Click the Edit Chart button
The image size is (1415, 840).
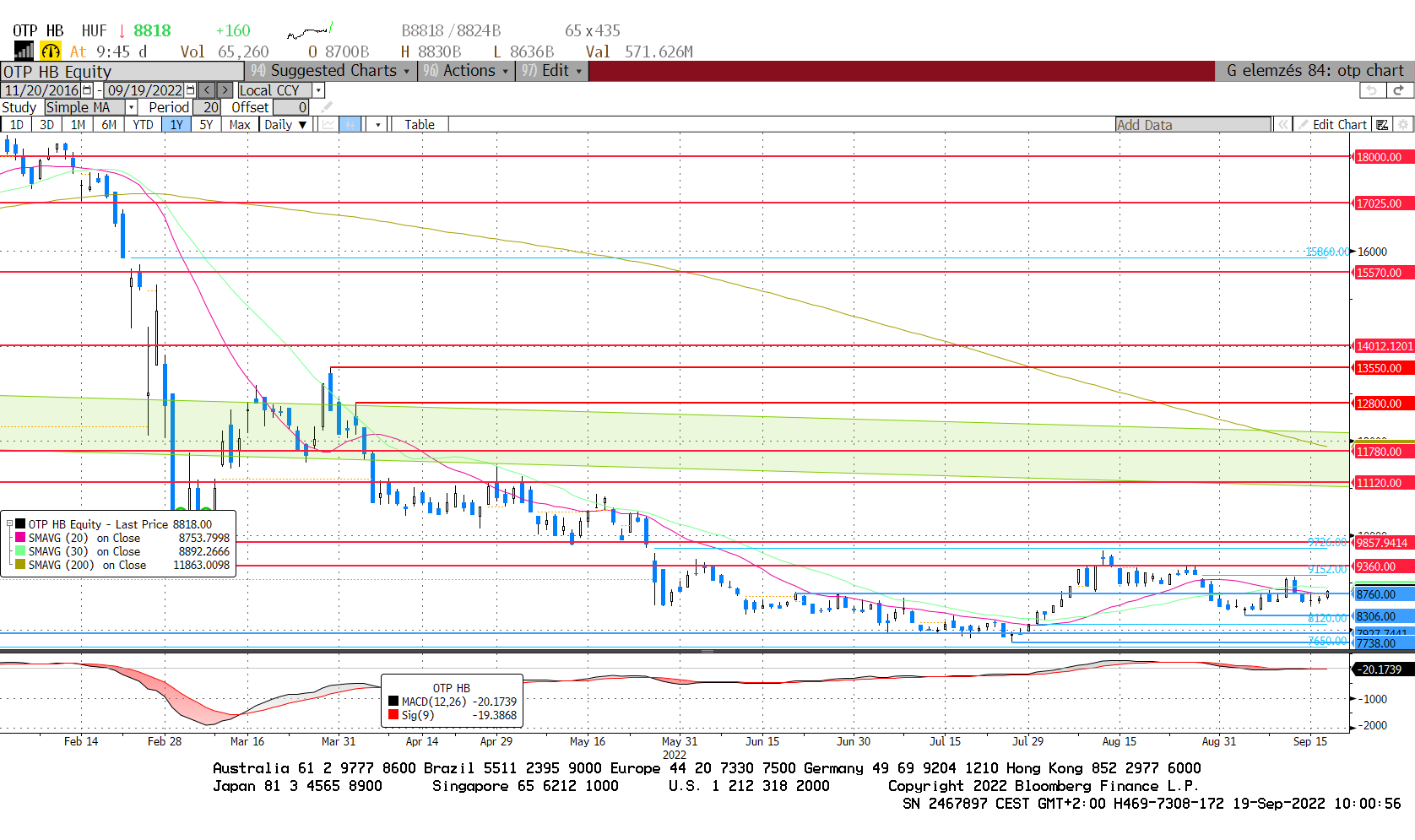pyautogui.click(x=1333, y=124)
